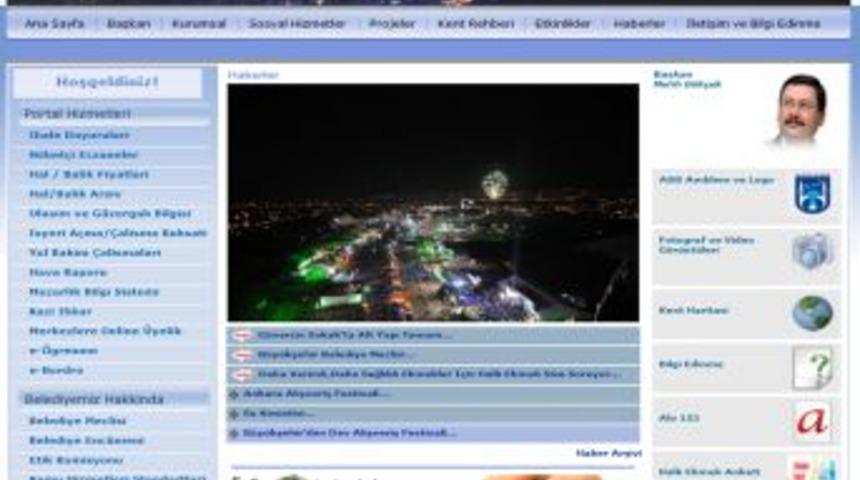Viewport: 860px width, 480px height.
Task: Click the red icon beside the second news headline
Action: pos(242,355)
